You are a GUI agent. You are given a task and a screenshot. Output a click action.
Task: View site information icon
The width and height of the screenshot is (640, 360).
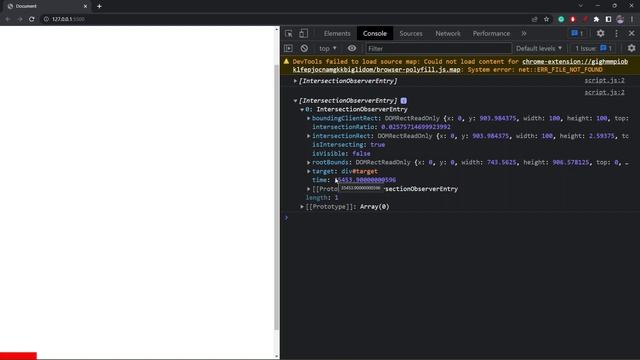[x=46, y=19]
